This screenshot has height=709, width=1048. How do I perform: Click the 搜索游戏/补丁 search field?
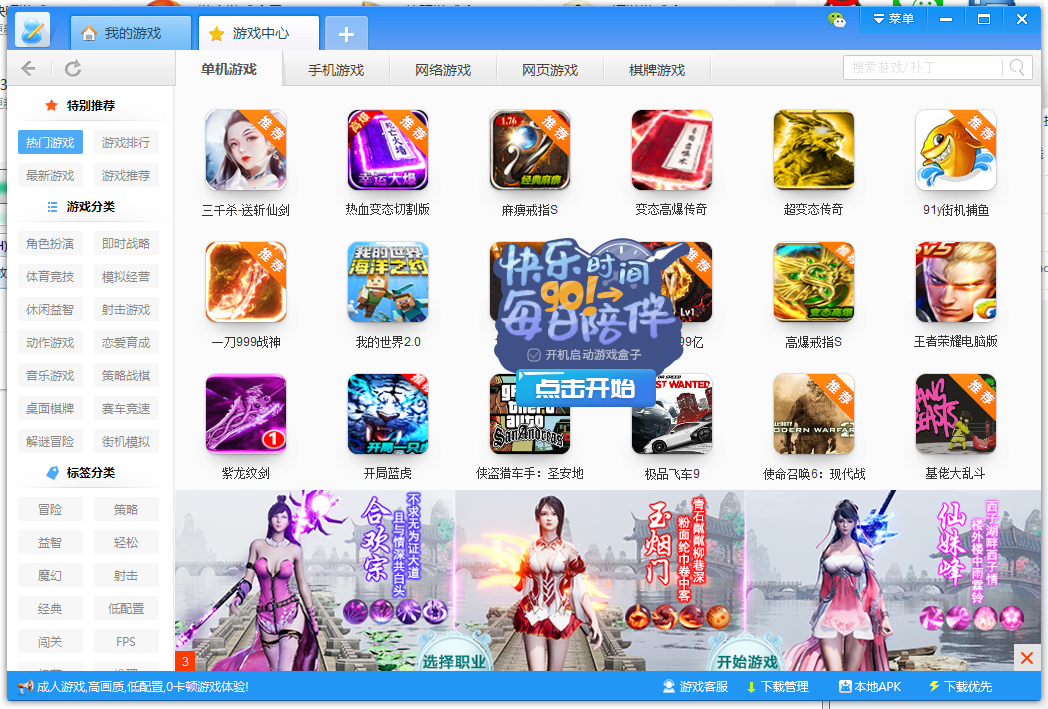tap(922, 67)
